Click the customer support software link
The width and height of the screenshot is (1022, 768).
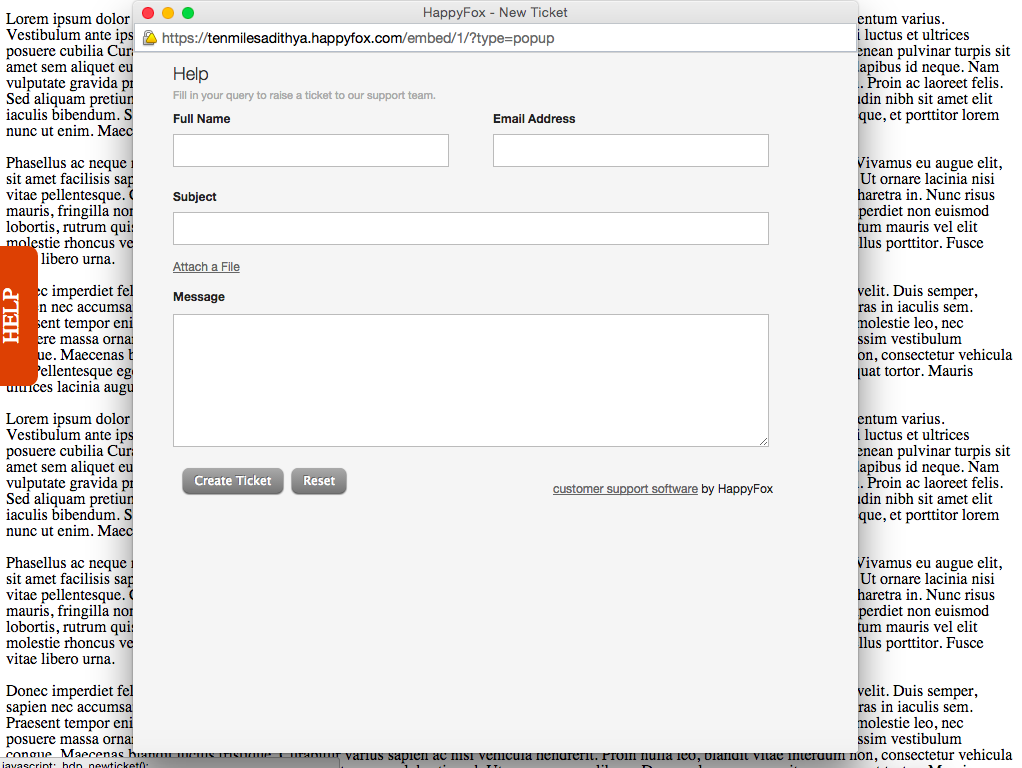tap(625, 489)
